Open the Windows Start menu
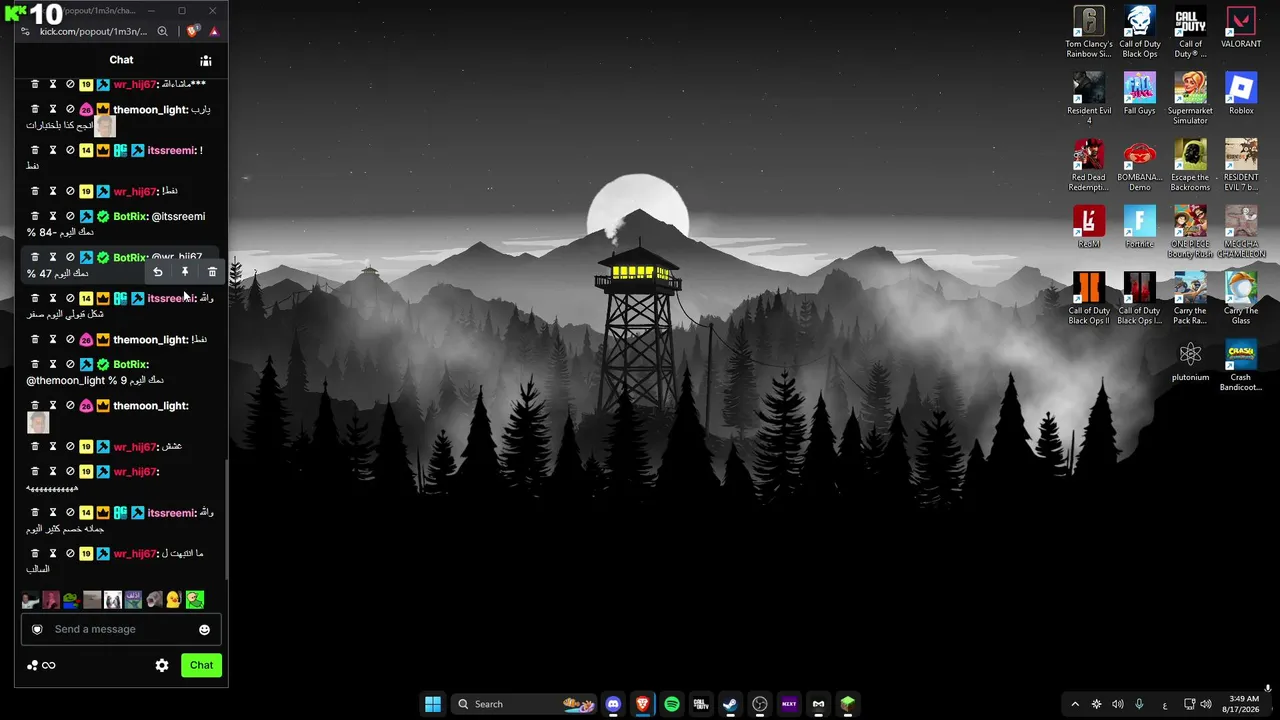Image resolution: width=1280 pixels, height=720 pixels. [433, 704]
